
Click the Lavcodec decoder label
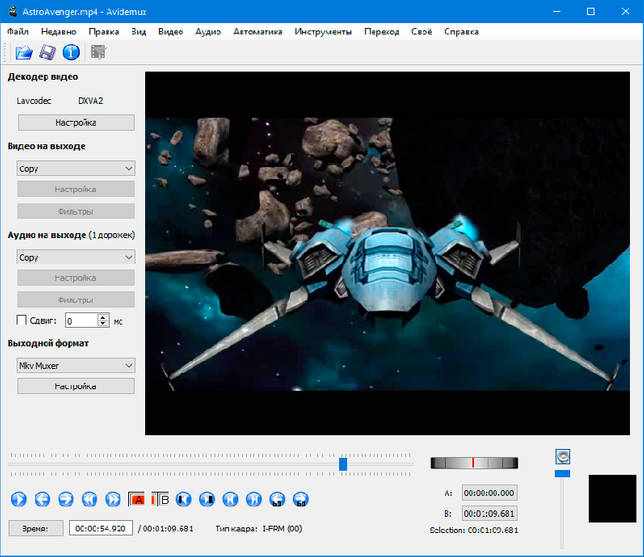(x=34, y=101)
